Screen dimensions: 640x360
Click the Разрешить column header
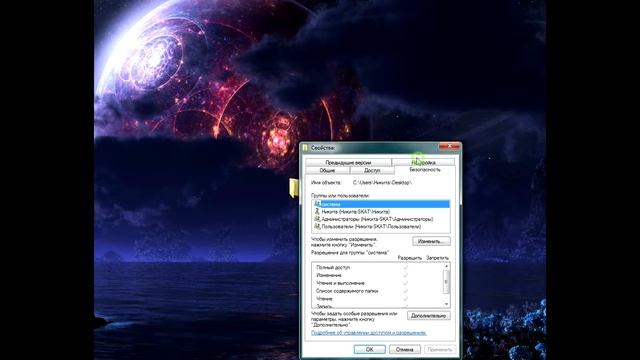pos(409,258)
